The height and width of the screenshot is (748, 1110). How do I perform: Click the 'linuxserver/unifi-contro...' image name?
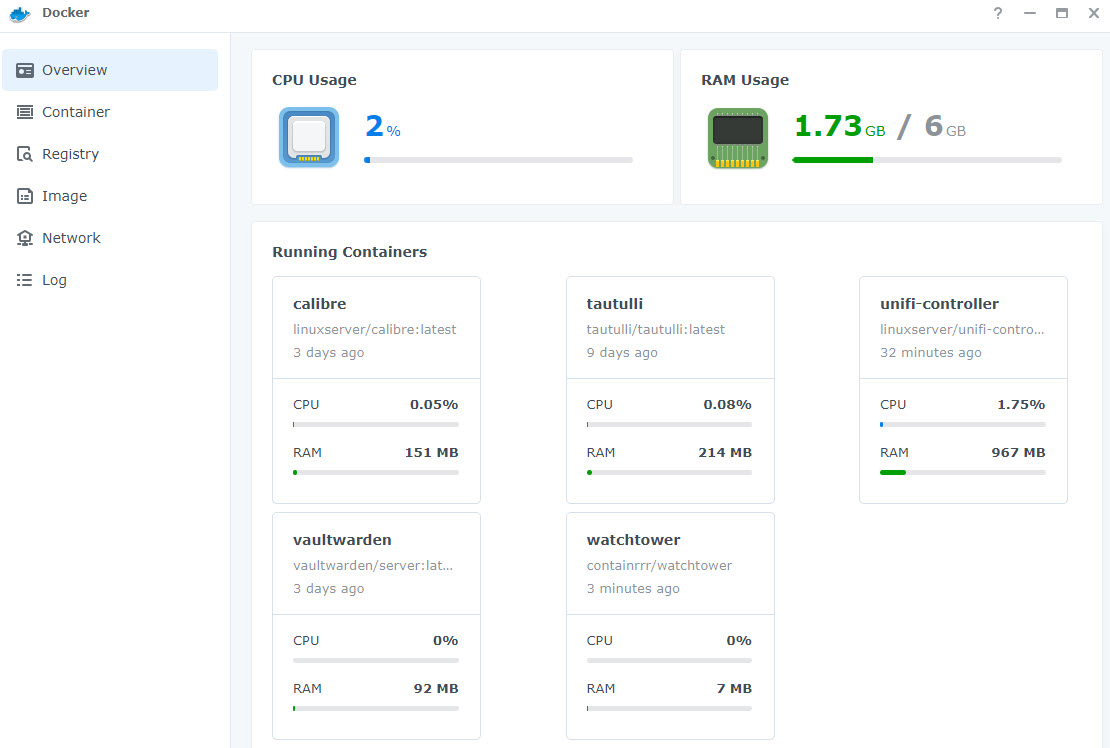[x=962, y=329]
